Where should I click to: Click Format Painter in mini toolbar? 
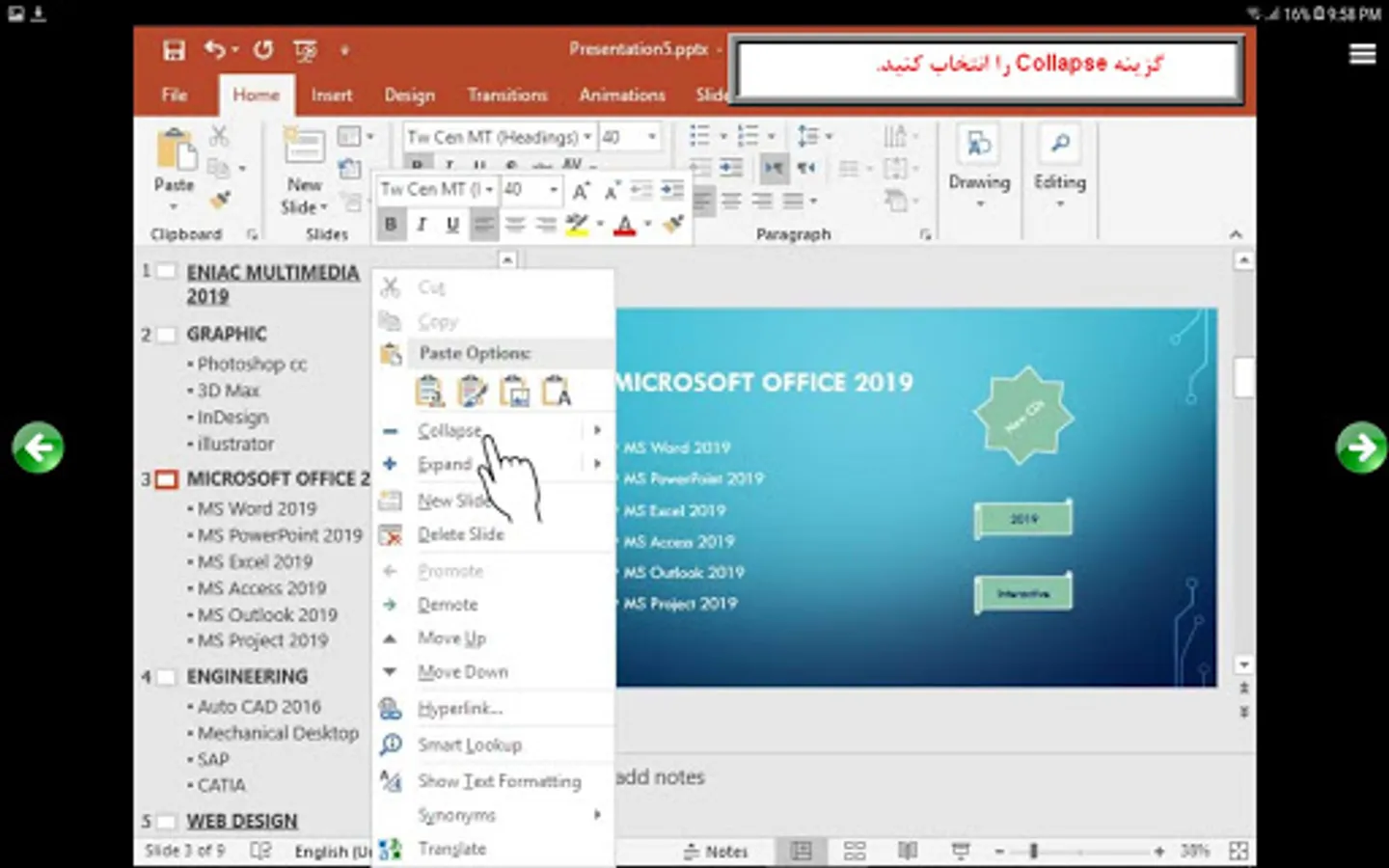point(673,225)
